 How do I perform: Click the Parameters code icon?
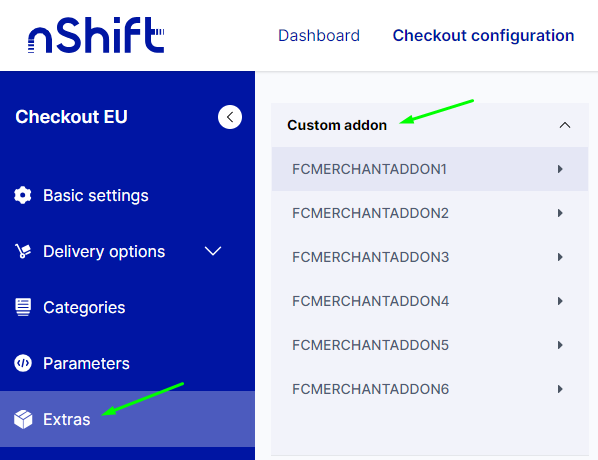point(23,363)
